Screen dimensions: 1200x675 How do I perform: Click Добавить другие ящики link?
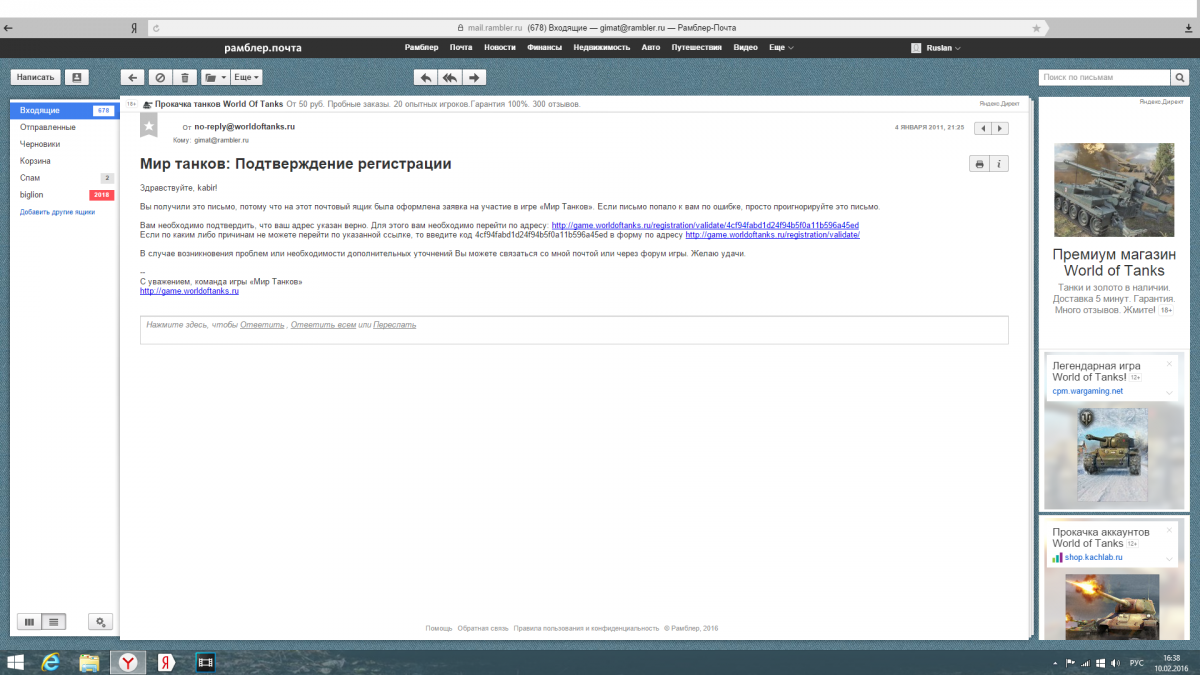click(x=57, y=212)
